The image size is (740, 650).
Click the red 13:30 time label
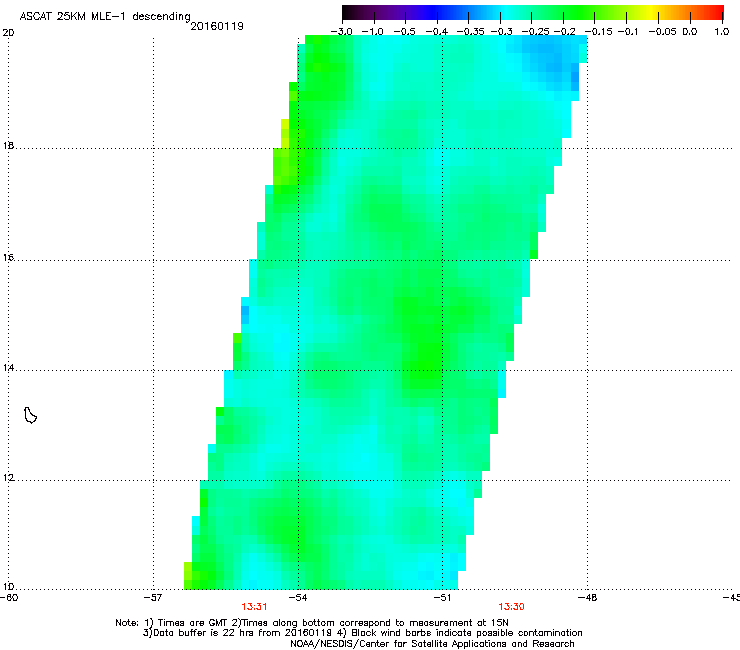(512, 607)
